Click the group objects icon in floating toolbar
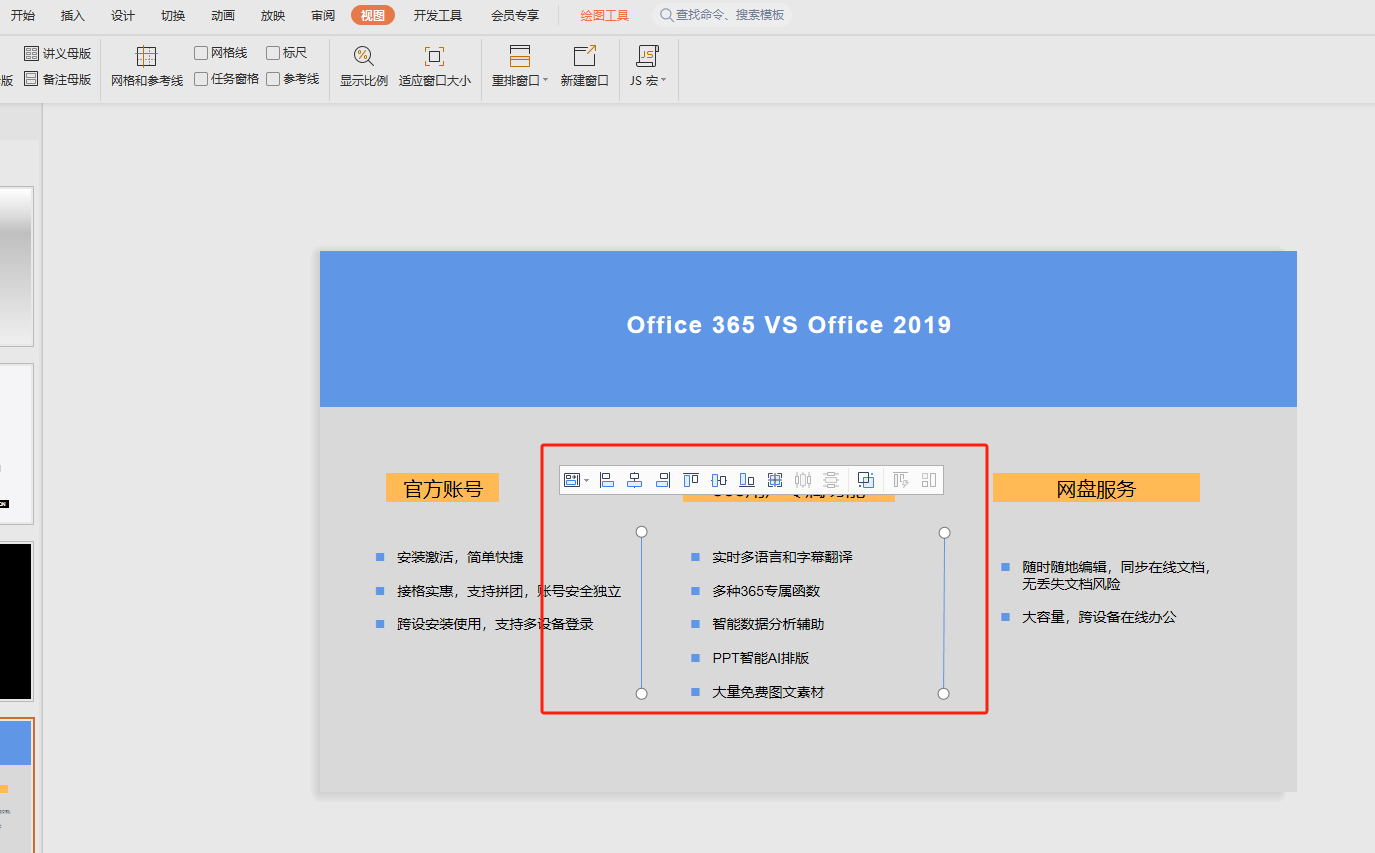The image size is (1375, 853). point(867,480)
